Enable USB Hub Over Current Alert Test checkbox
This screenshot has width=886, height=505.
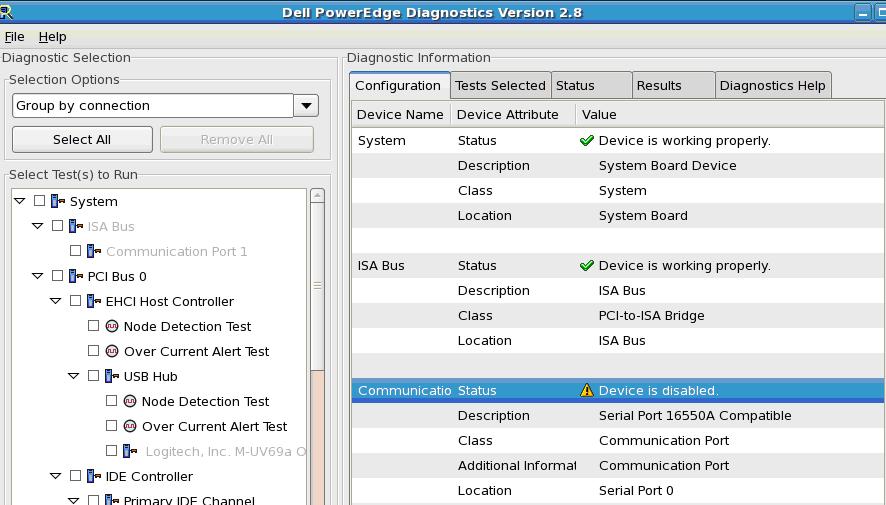pos(111,425)
